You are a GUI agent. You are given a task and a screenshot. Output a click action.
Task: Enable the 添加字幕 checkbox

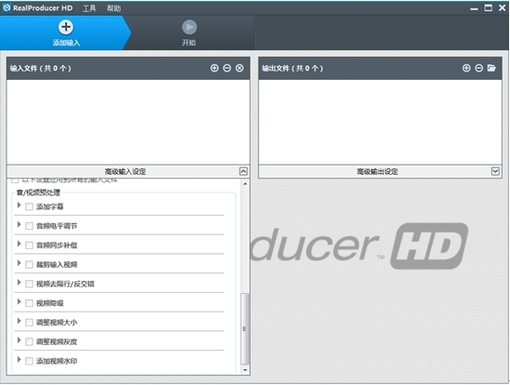pos(29,207)
